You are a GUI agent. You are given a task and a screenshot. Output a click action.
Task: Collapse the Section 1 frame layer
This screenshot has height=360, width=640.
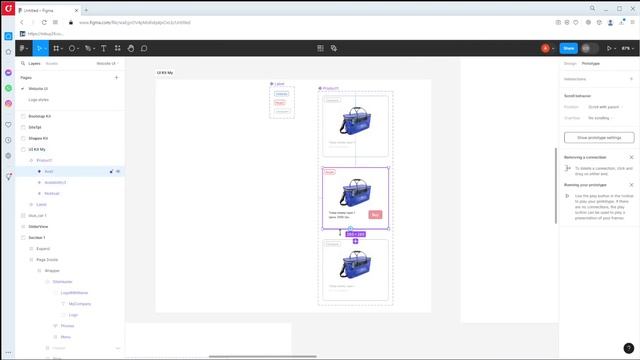point(23,238)
